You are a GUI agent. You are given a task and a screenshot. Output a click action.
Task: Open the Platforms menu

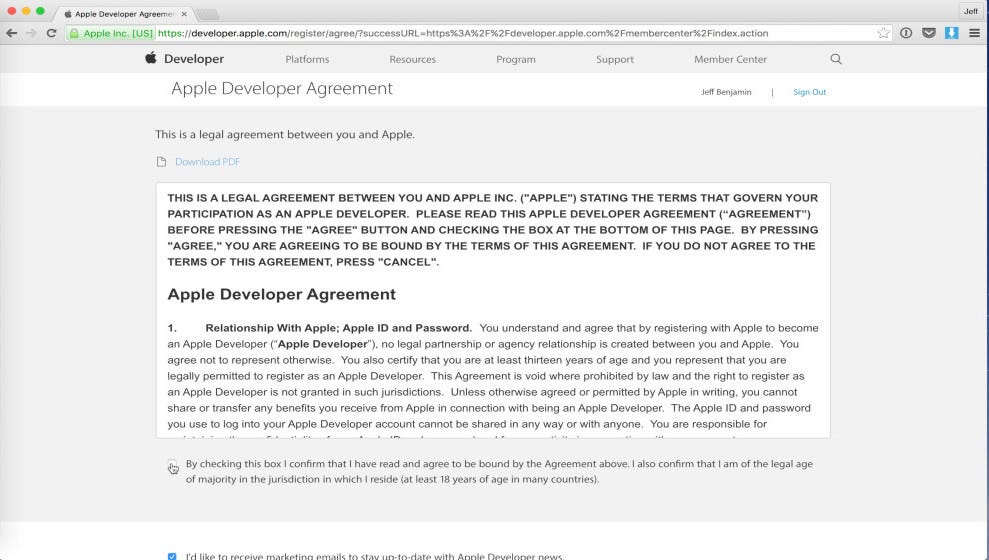pyautogui.click(x=307, y=59)
